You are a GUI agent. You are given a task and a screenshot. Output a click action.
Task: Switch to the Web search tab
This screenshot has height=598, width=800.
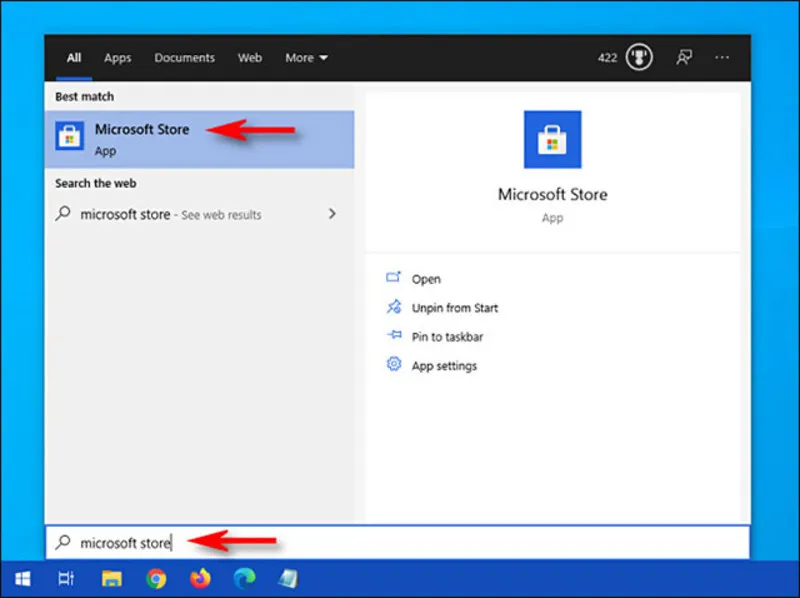[249, 58]
